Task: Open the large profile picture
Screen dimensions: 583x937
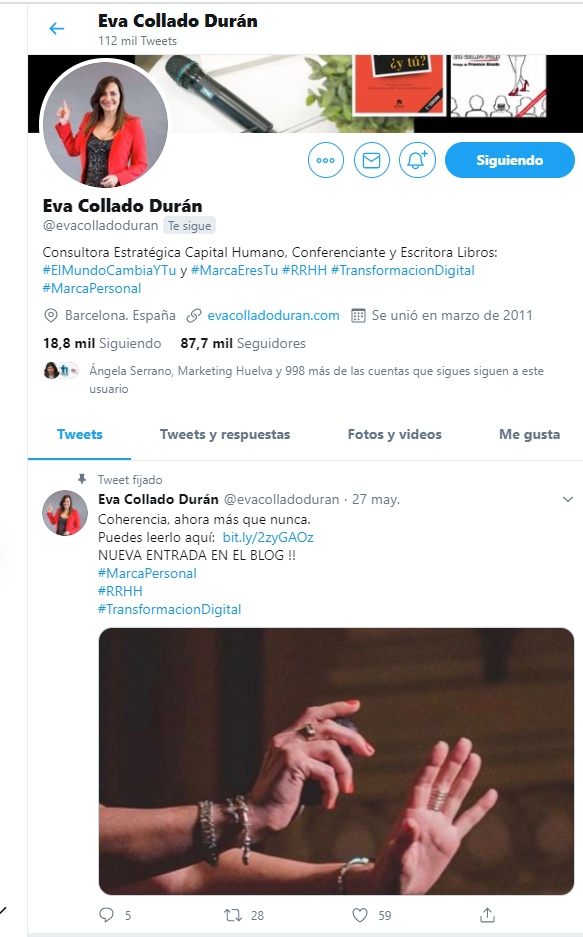Action: click(x=106, y=124)
